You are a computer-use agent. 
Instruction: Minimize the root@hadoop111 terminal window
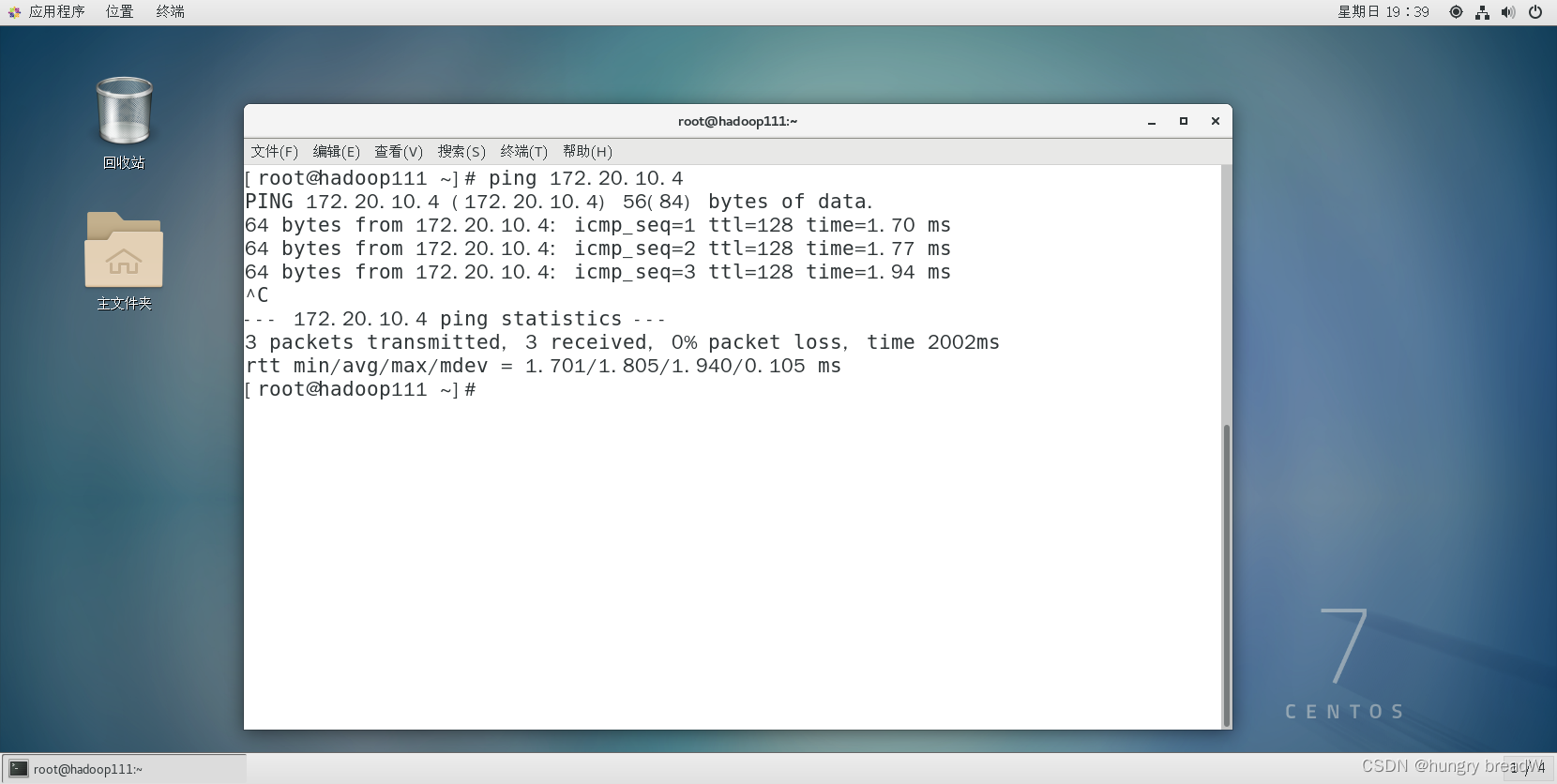pos(1152,121)
